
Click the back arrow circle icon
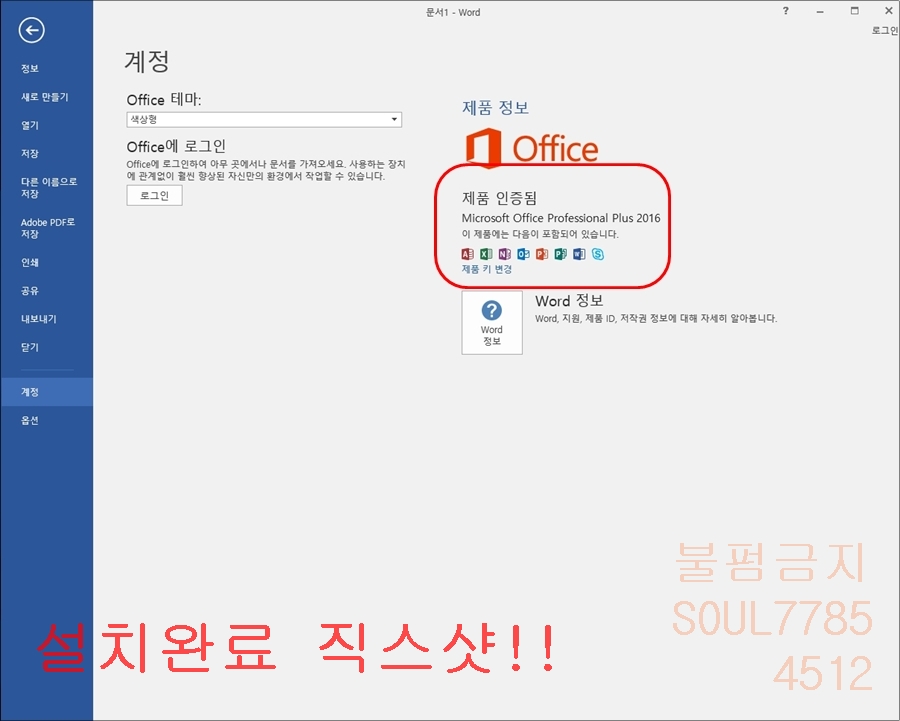32,30
